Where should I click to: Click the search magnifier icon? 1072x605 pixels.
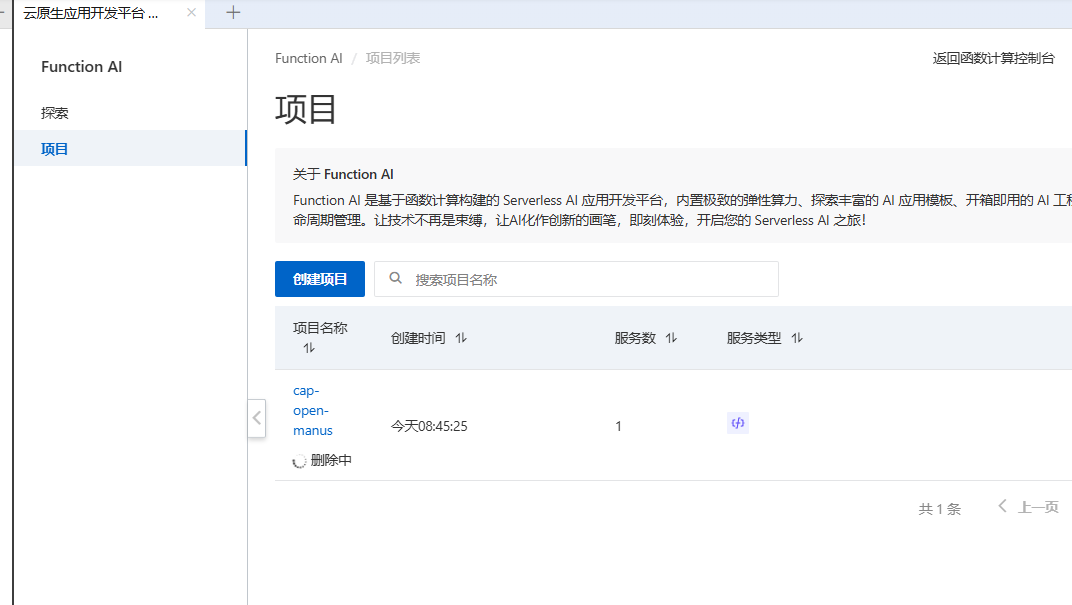[395, 278]
